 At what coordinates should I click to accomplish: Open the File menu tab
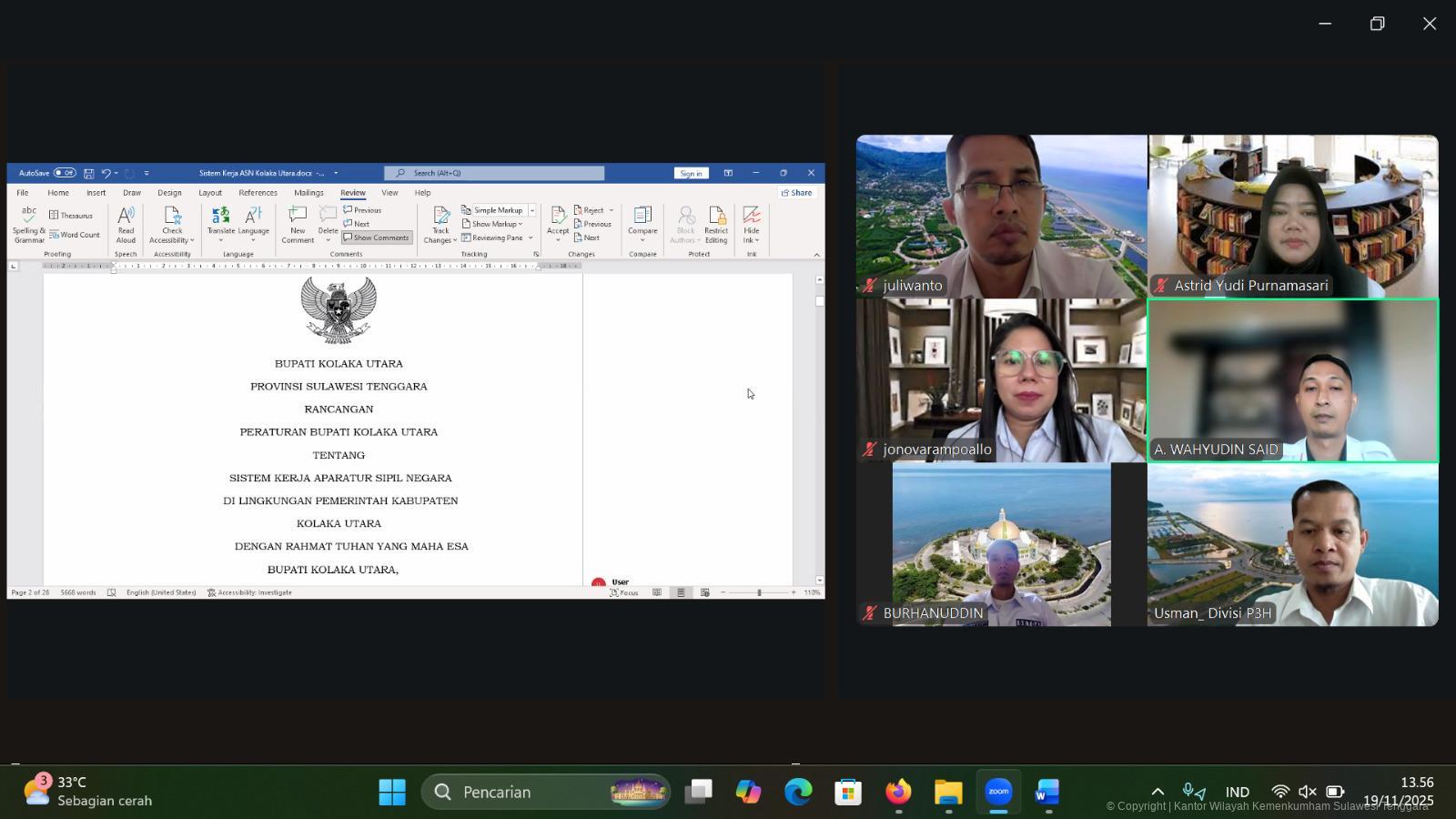(22, 193)
